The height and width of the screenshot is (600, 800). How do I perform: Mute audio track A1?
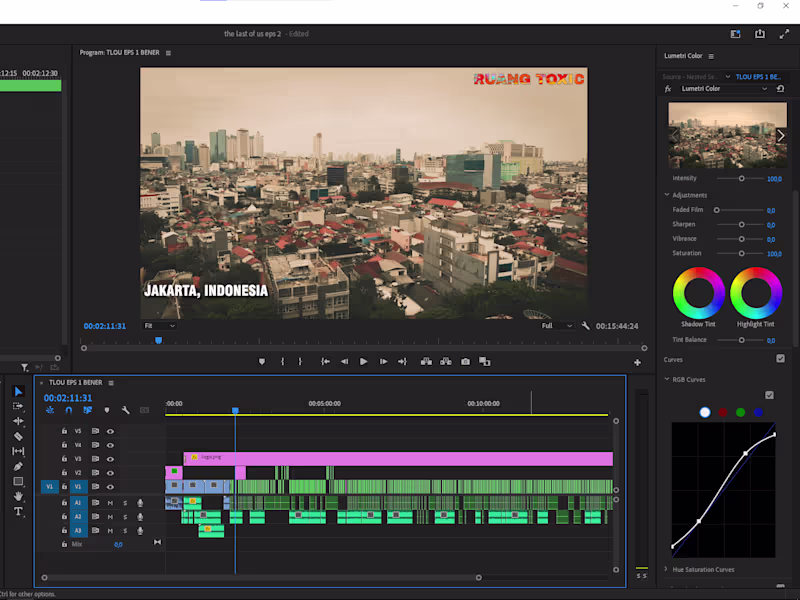(110, 502)
